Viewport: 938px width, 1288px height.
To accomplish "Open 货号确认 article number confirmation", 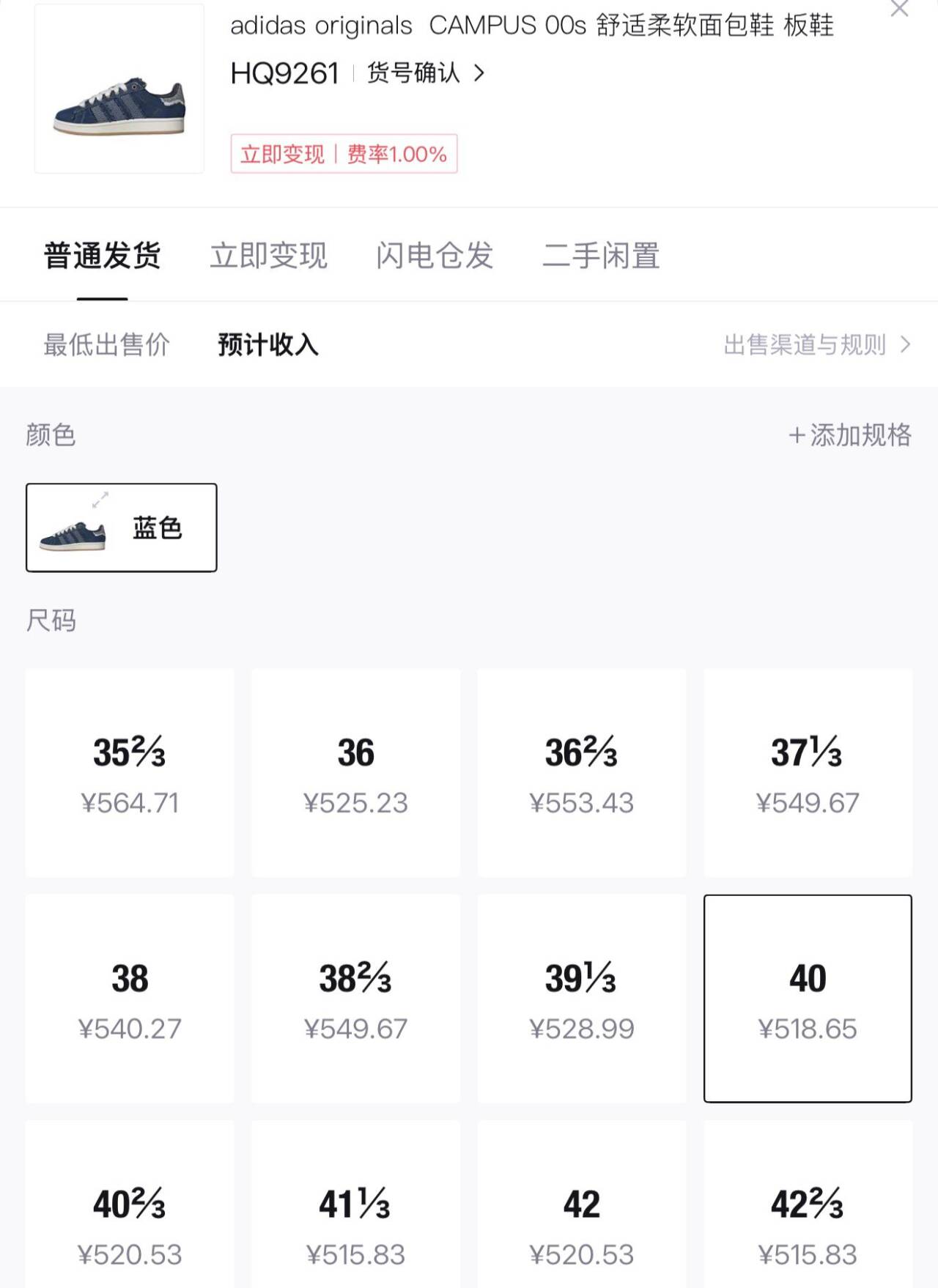I will click(x=425, y=73).
